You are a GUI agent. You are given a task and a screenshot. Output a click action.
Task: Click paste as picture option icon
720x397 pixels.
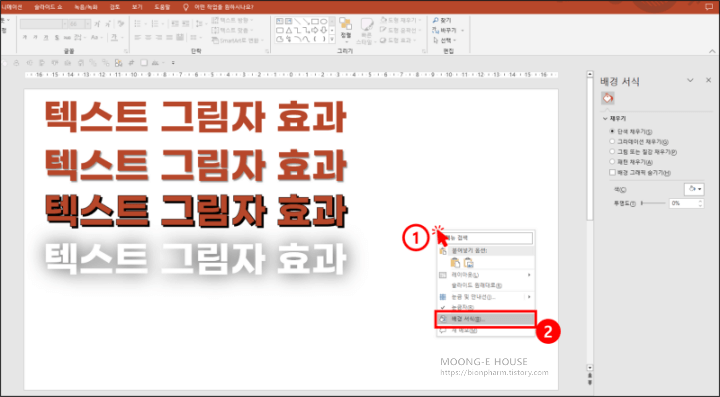(x=468, y=263)
